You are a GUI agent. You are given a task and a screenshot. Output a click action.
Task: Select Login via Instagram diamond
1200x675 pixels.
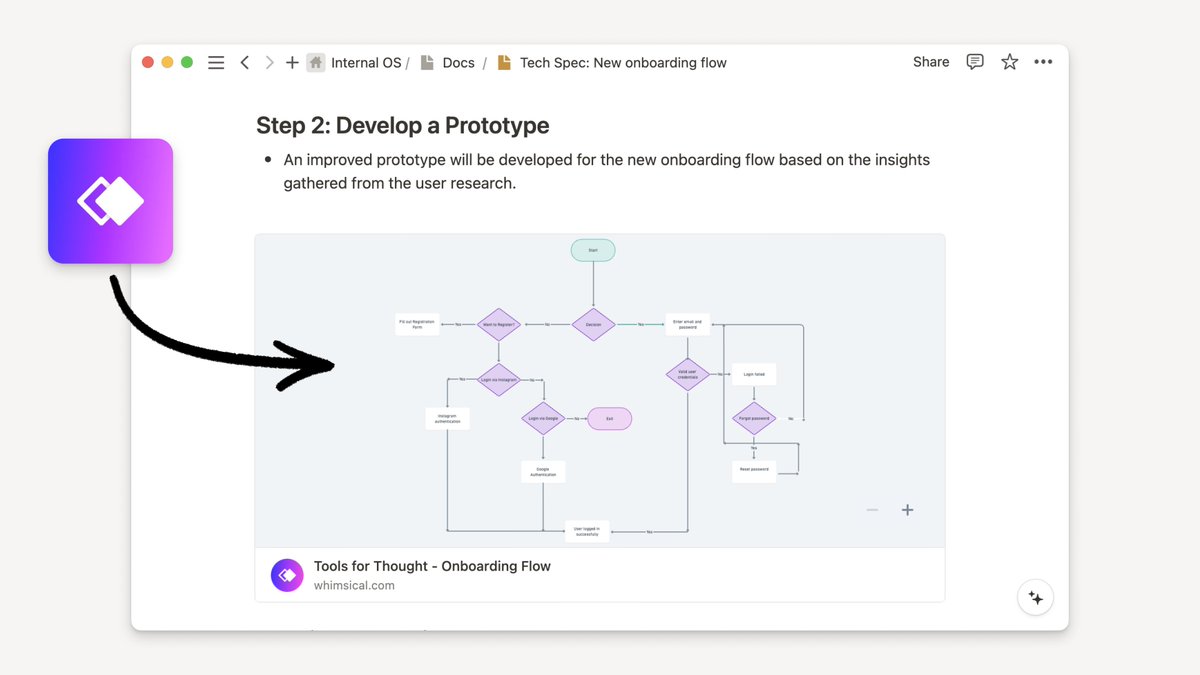click(498, 380)
